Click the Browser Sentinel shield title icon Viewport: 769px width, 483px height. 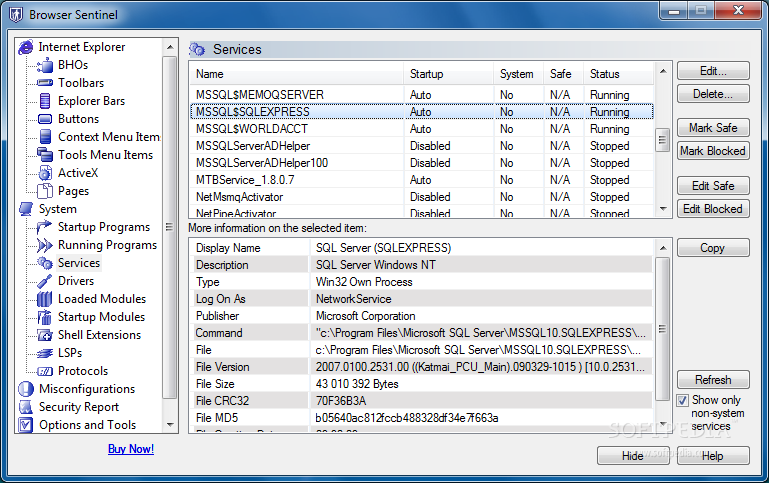(16, 15)
